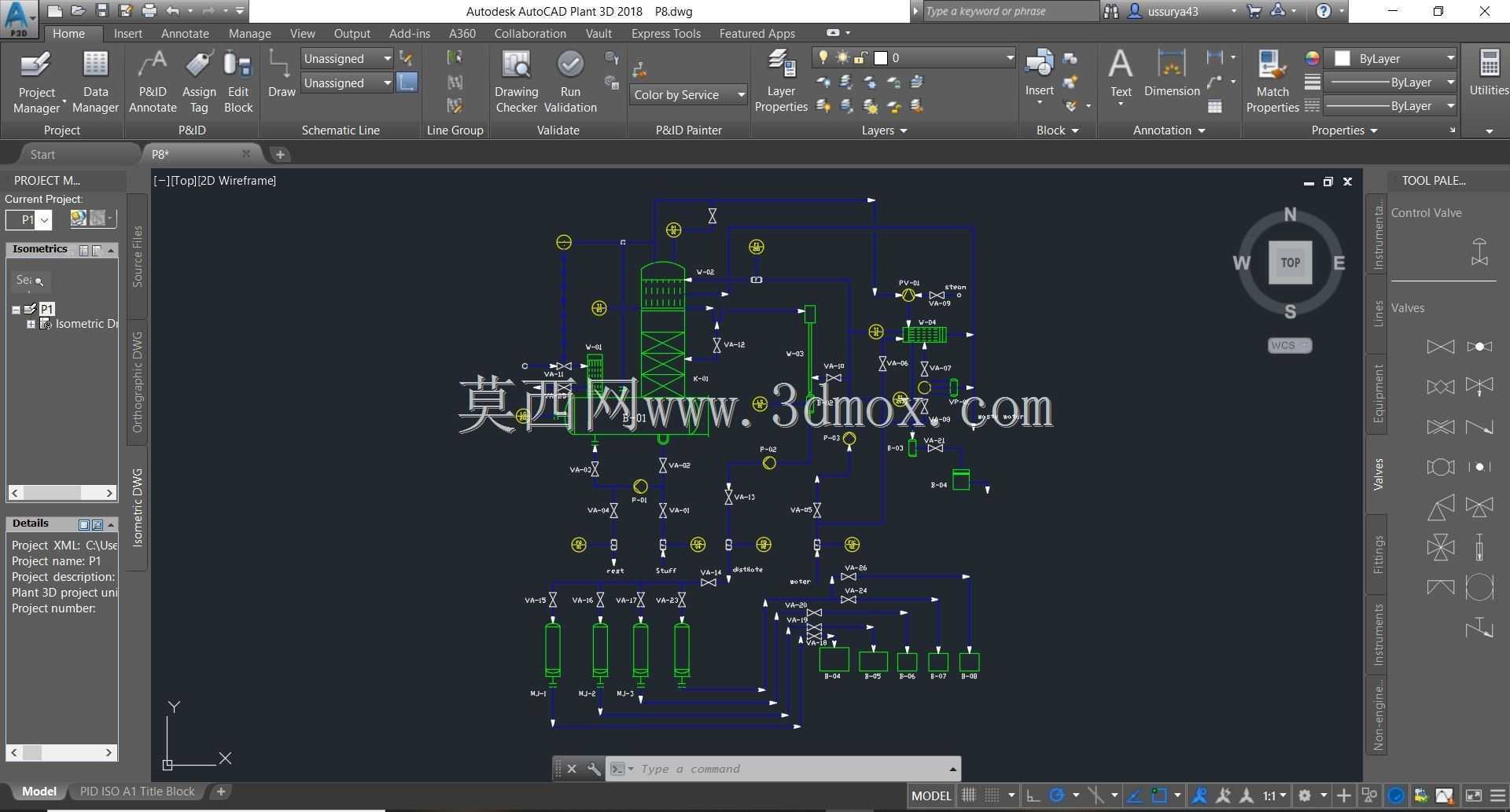The width and height of the screenshot is (1510, 812).
Task: Open the Orthographic DWG side tab
Action: coord(137,382)
